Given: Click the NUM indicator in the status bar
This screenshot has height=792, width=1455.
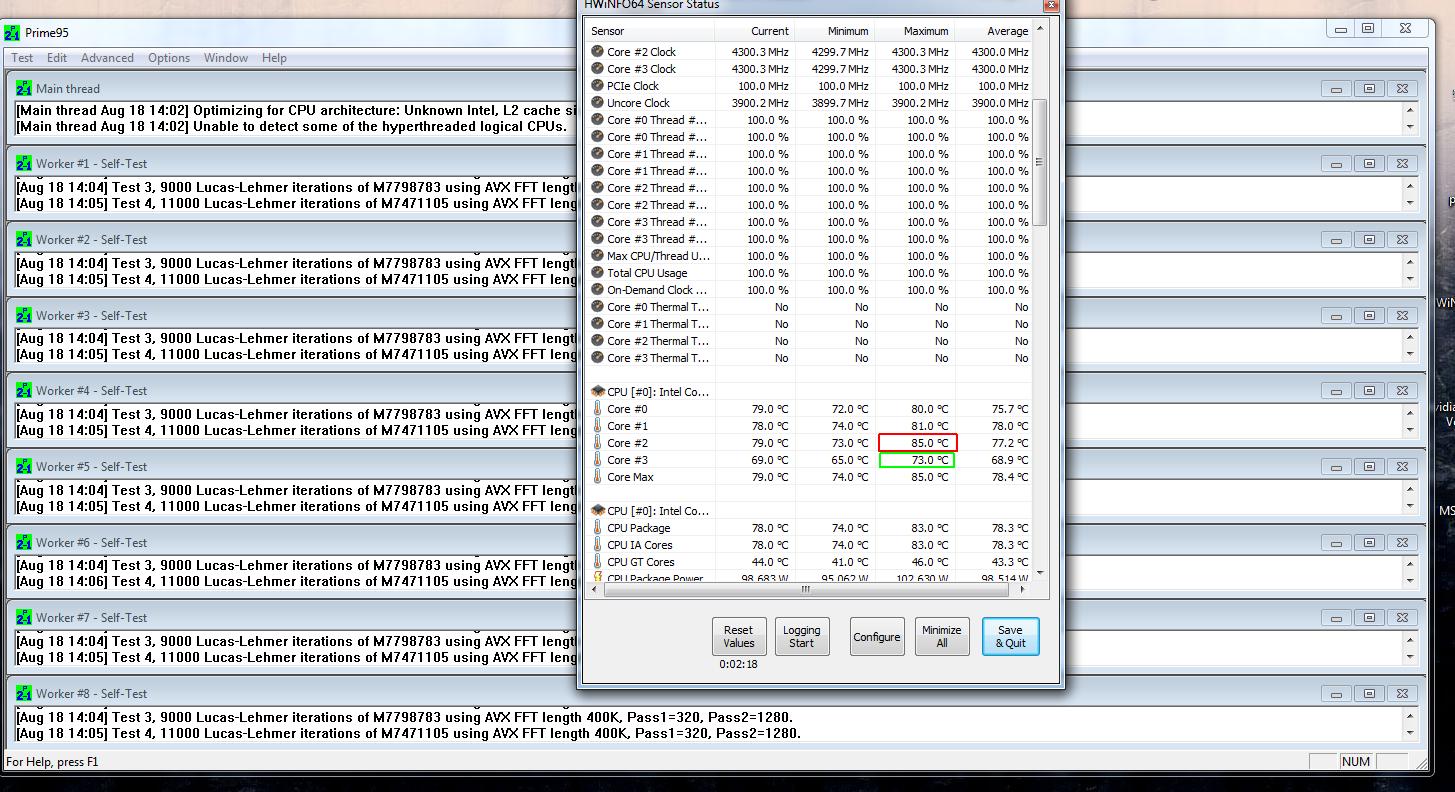Looking at the screenshot, I should [x=1356, y=762].
